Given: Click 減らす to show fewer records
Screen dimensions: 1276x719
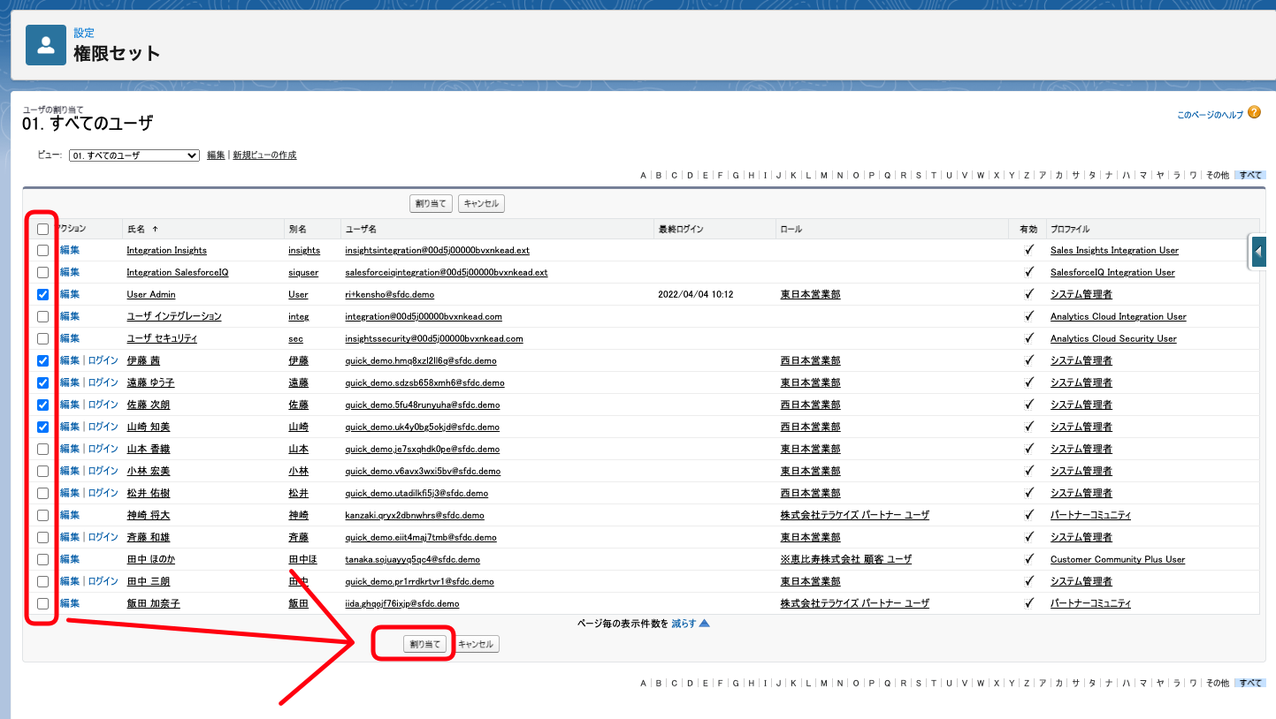Looking at the screenshot, I should [683, 623].
